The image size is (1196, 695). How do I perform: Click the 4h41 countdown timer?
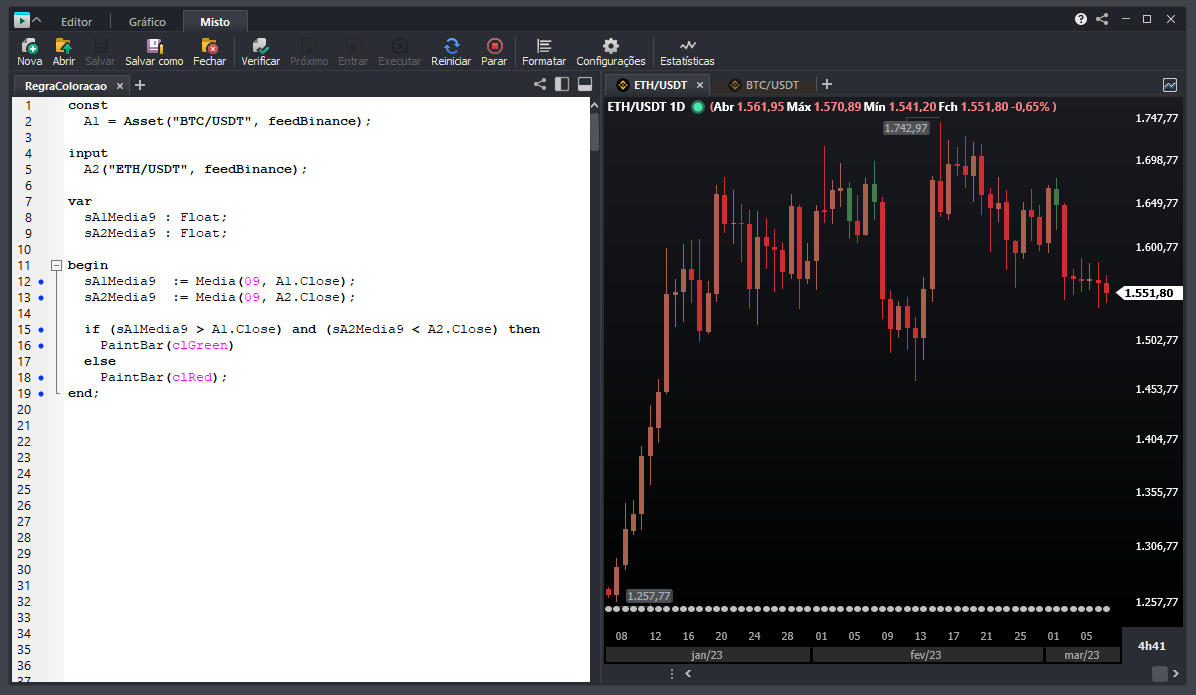point(1152,645)
